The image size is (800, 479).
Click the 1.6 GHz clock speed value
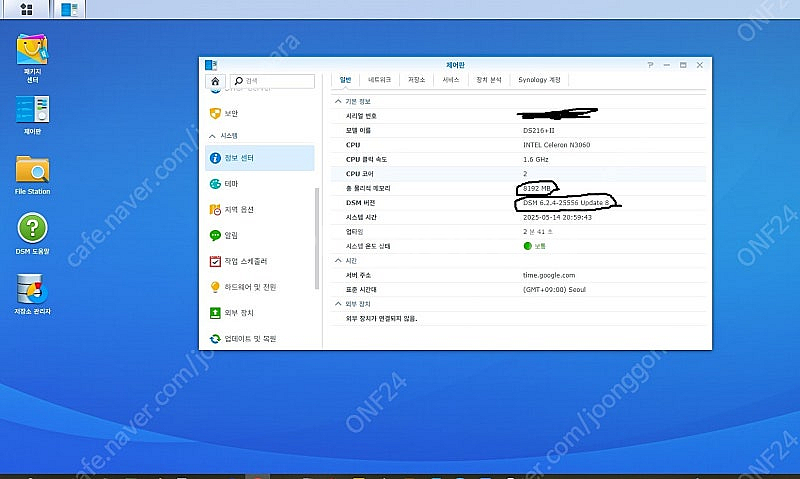point(536,160)
